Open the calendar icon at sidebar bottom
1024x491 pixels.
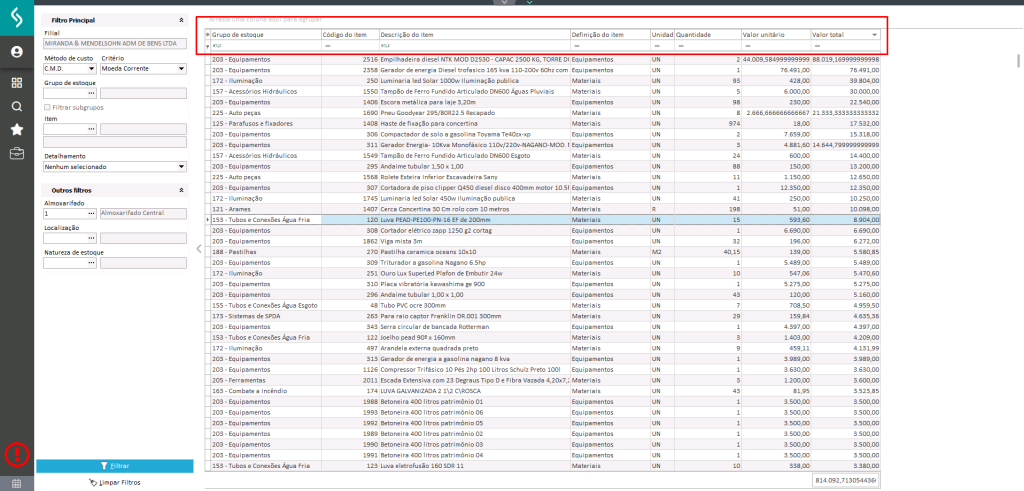click(x=17, y=482)
